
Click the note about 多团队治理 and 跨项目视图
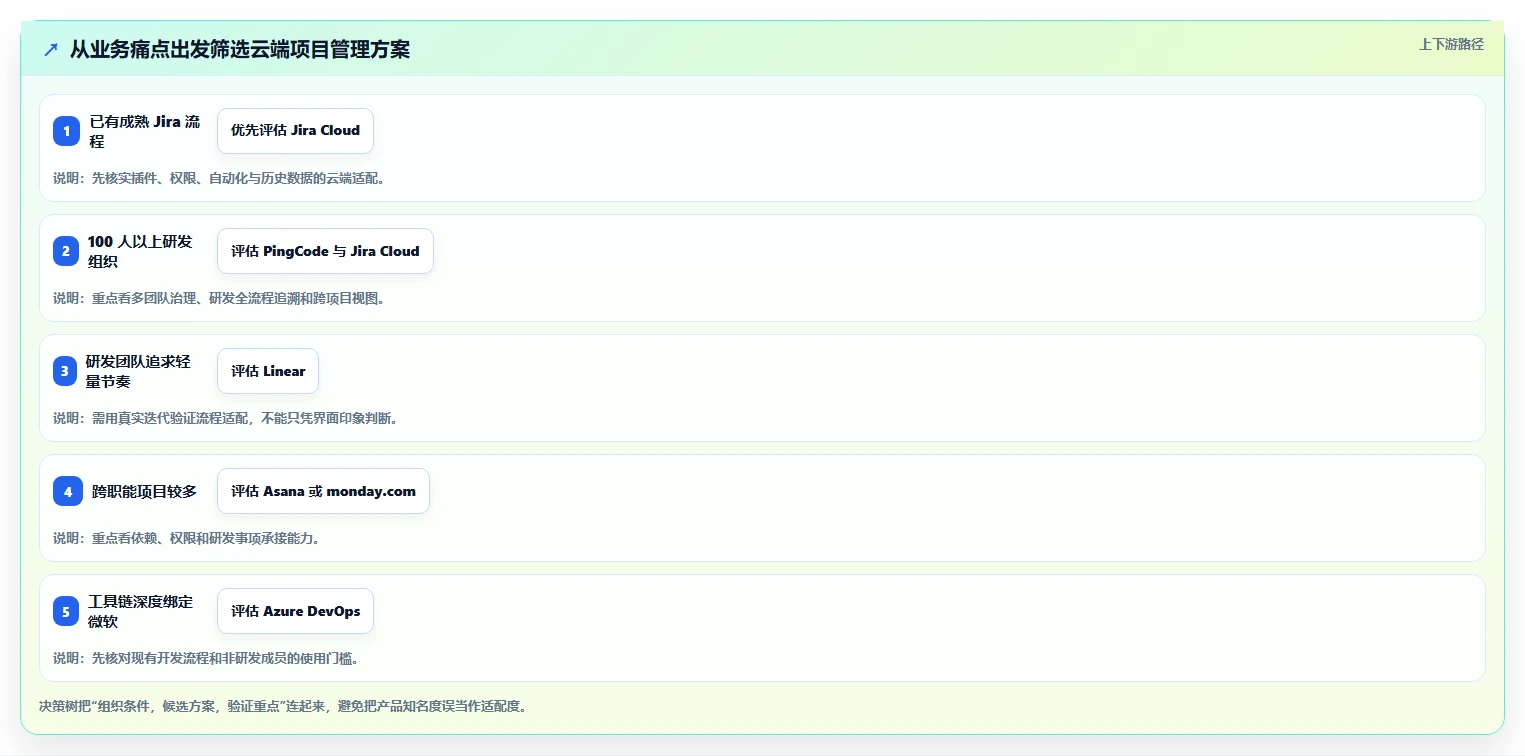pyautogui.click(x=219, y=298)
